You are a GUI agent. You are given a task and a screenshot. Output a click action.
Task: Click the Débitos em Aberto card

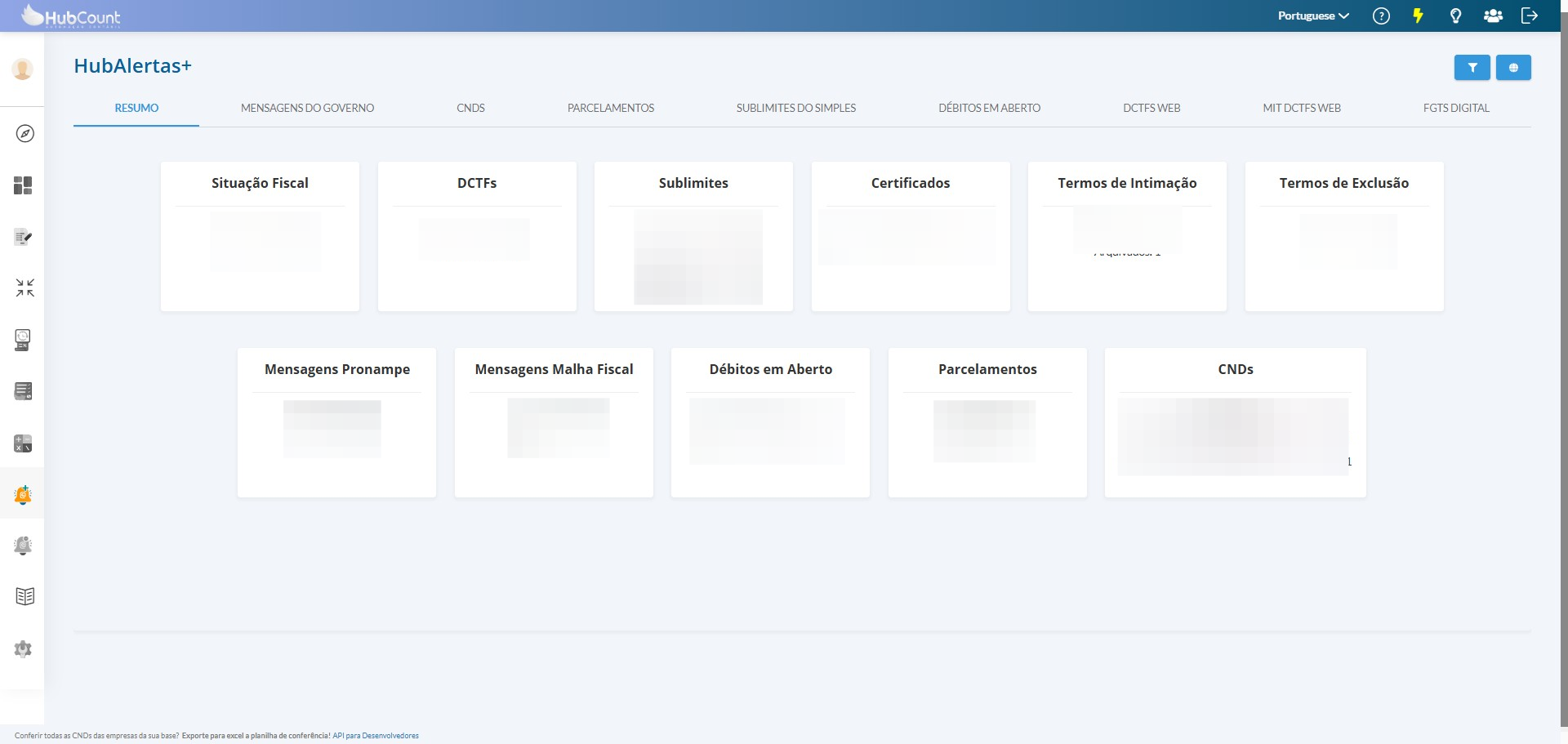[770, 422]
